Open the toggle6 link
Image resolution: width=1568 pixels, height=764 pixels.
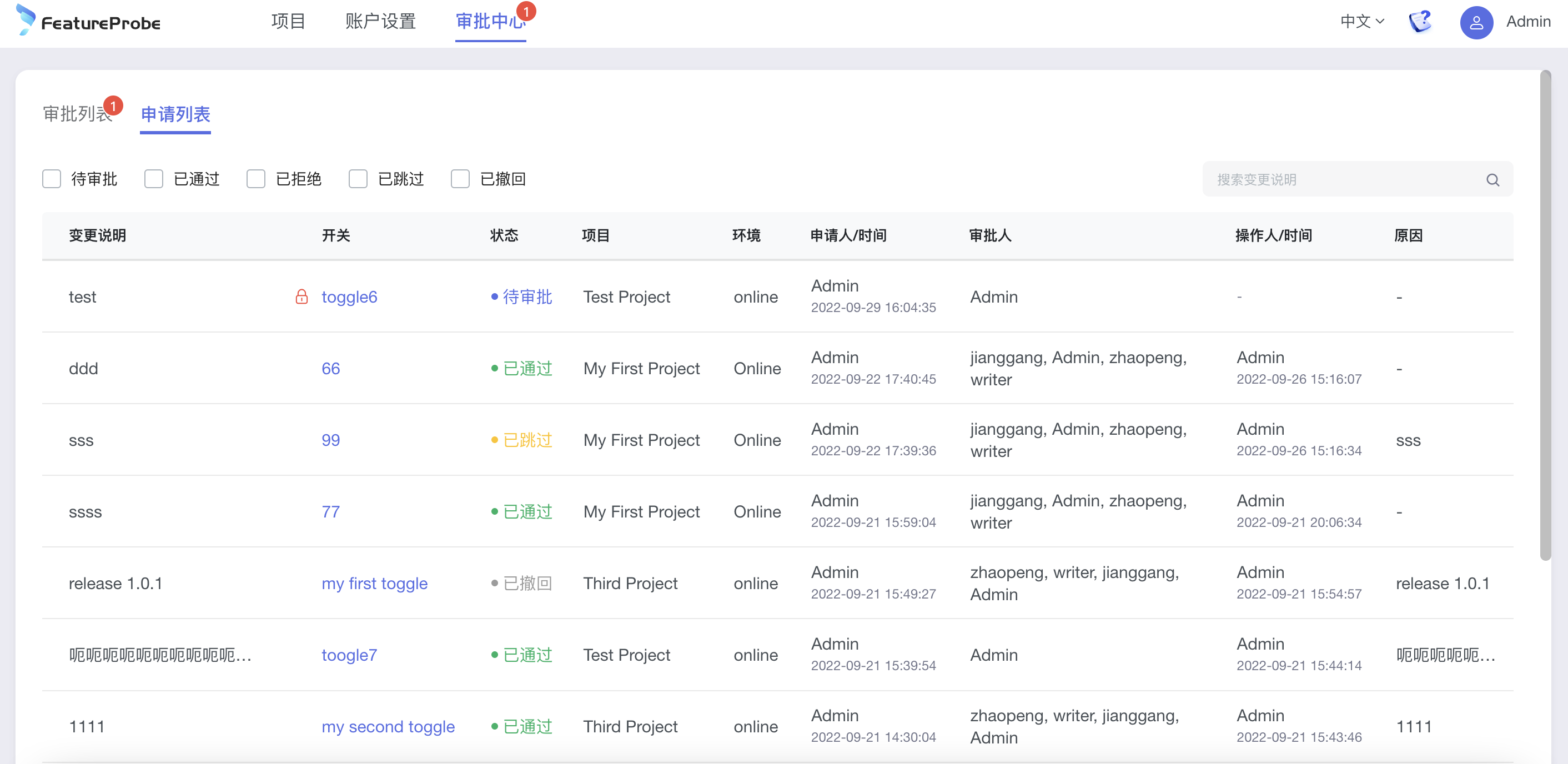pos(349,296)
